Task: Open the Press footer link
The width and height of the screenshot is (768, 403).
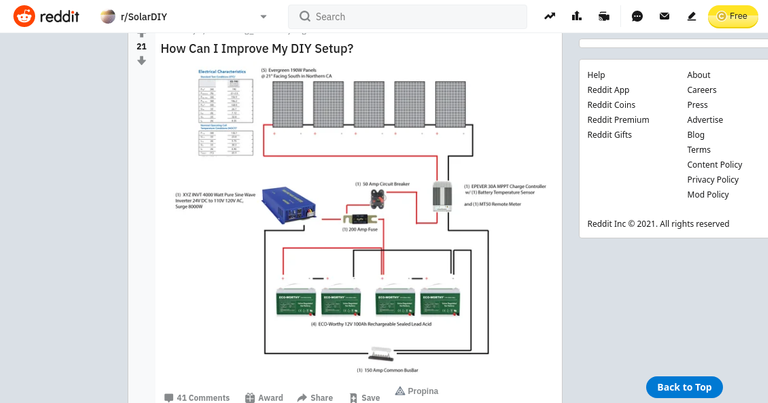Action: pos(697,105)
